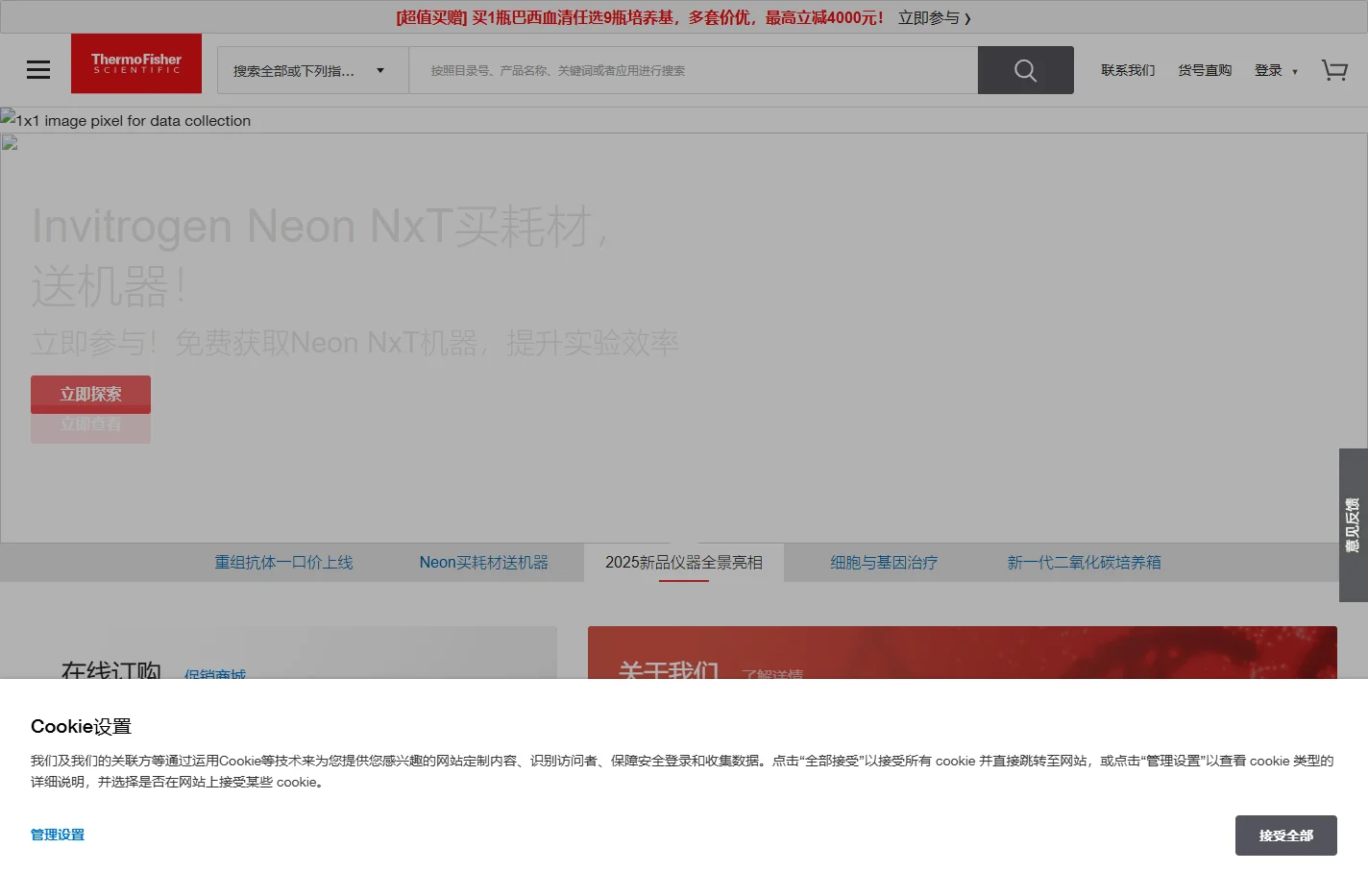The height and width of the screenshot is (896, 1368).
Task: Click the Invitrogen Neon NxT banner headline
Action: [320, 255]
